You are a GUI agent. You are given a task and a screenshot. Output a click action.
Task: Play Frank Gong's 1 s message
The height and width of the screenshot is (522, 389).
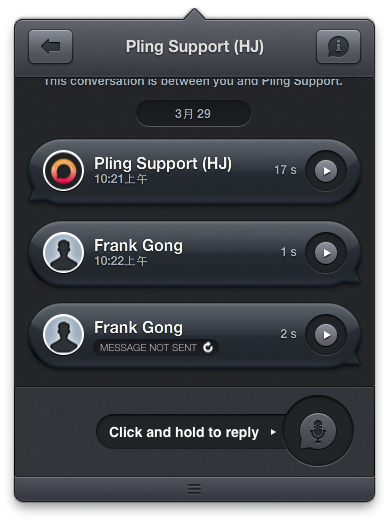click(x=326, y=253)
